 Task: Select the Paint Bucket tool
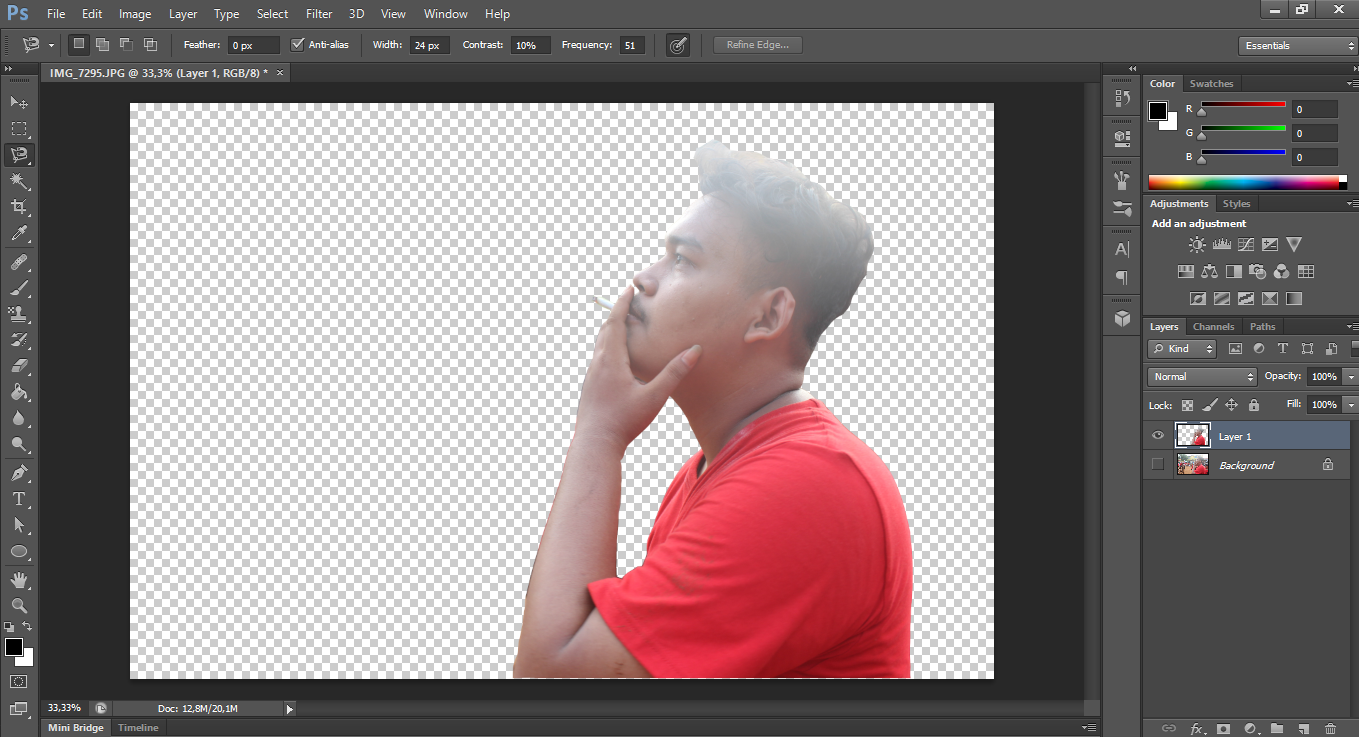(x=19, y=393)
